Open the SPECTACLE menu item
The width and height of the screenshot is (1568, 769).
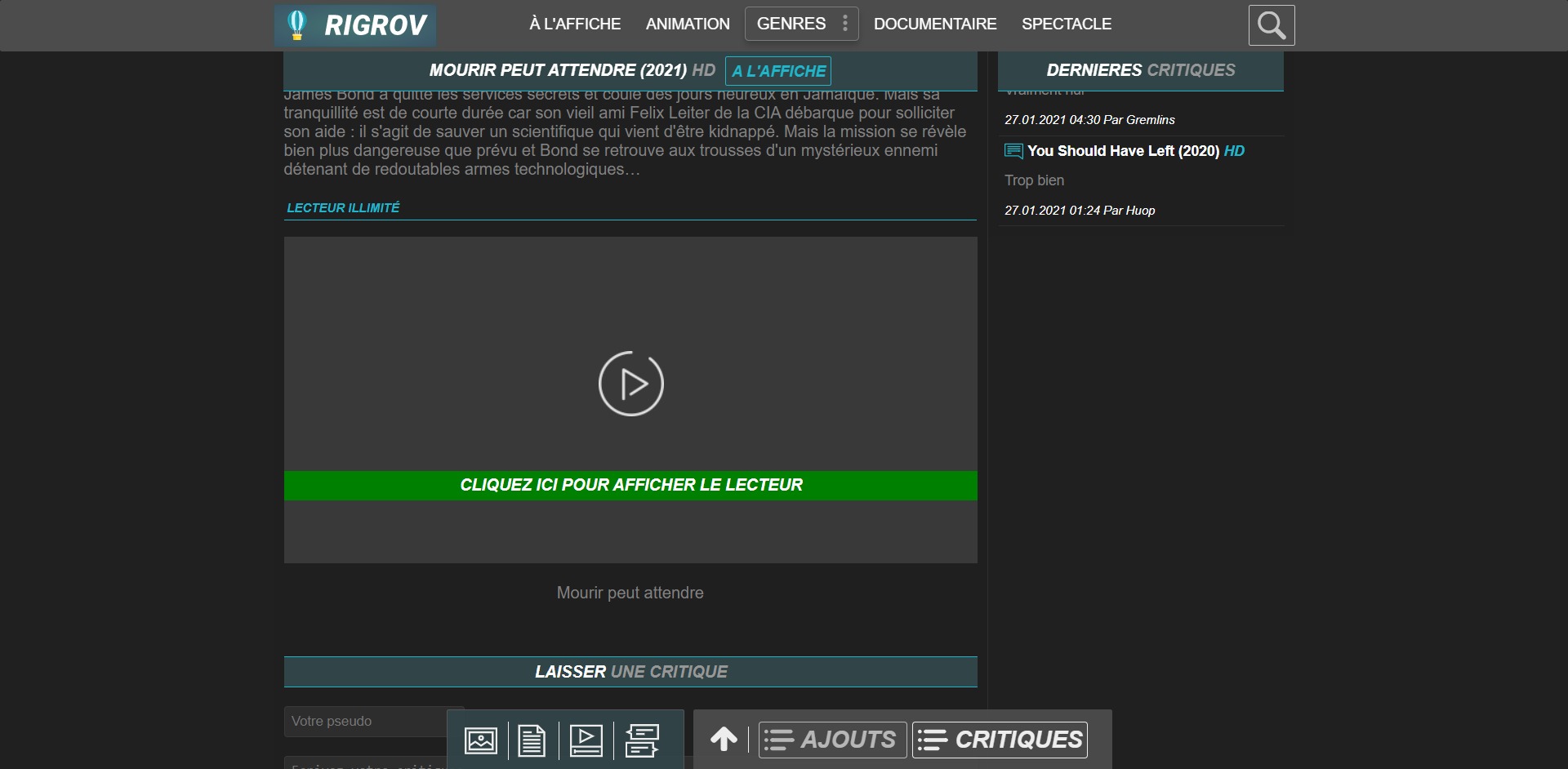1067,24
